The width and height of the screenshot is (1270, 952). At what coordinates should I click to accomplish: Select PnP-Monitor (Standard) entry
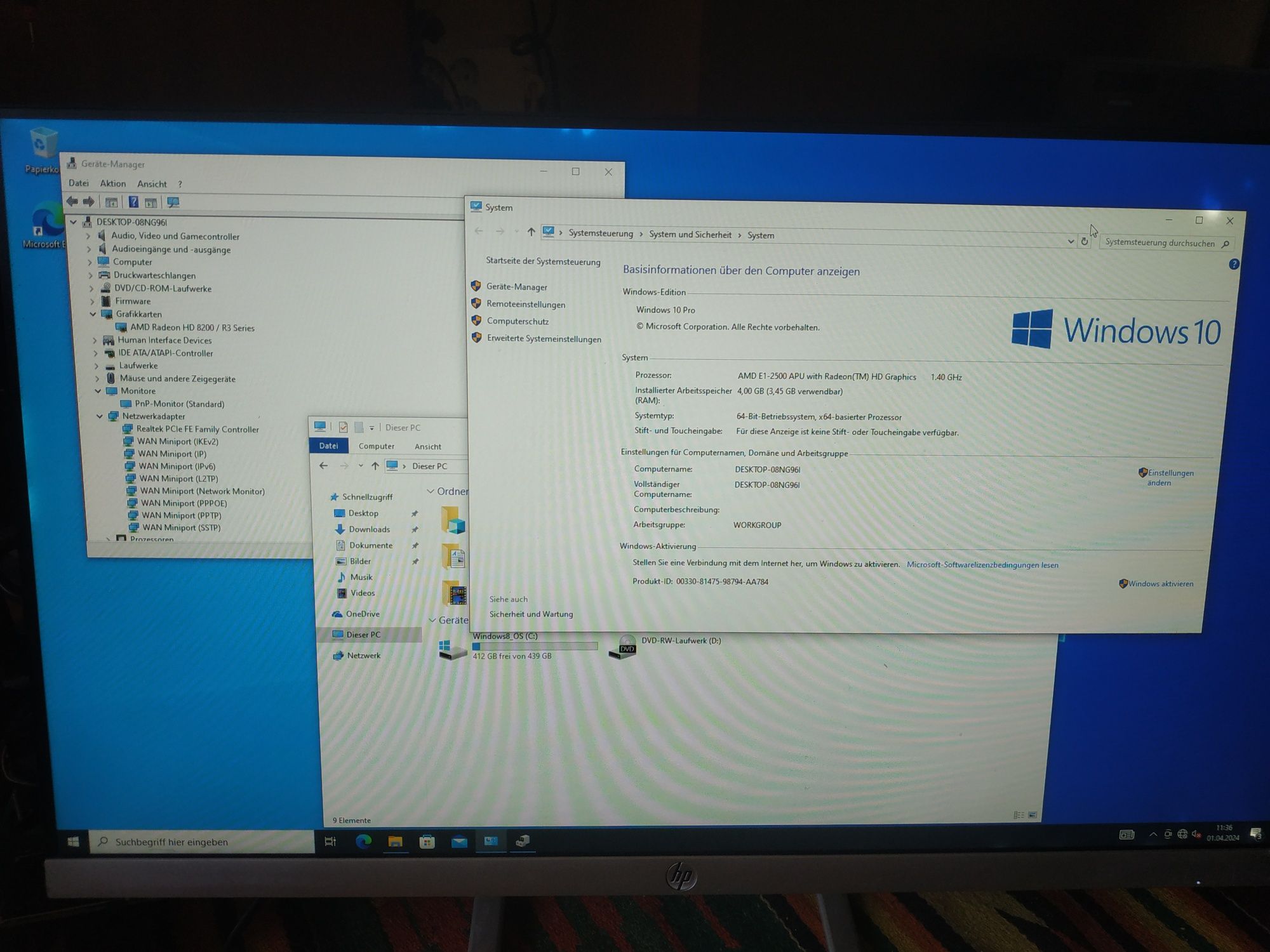[179, 404]
